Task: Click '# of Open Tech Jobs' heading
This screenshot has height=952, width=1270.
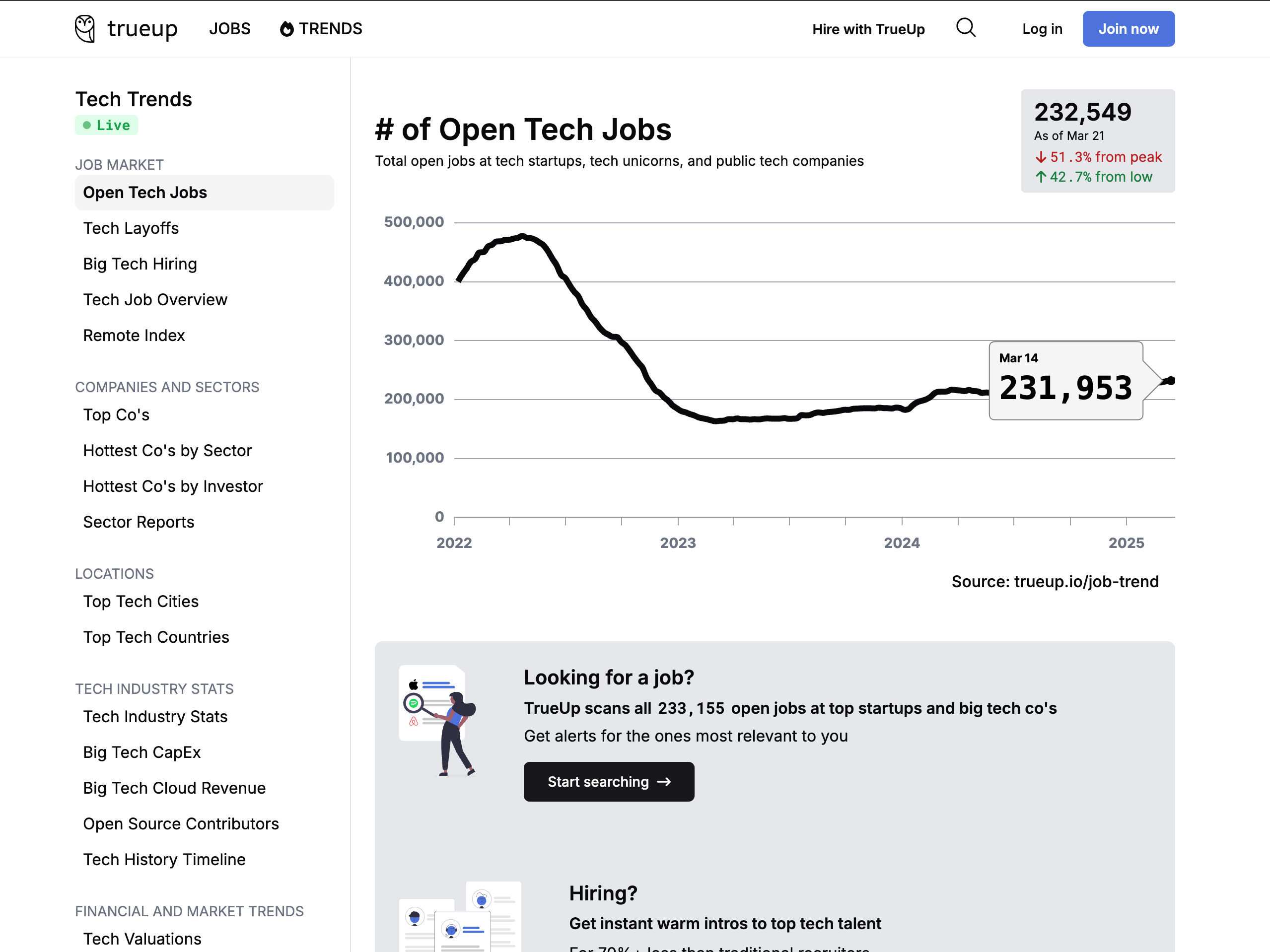Action: tap(522, 129)
